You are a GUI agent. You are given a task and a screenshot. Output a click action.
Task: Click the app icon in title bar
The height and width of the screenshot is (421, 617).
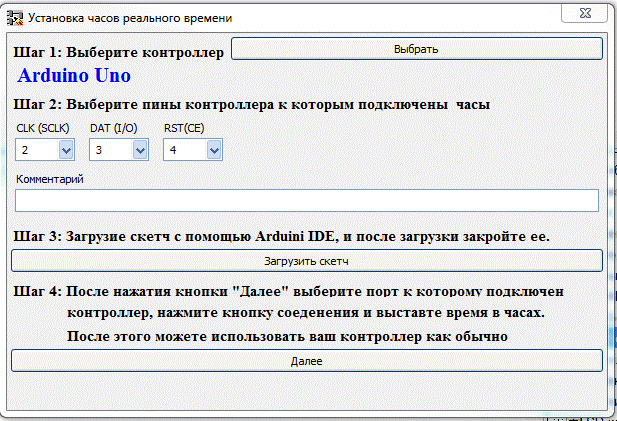point(15,18)
